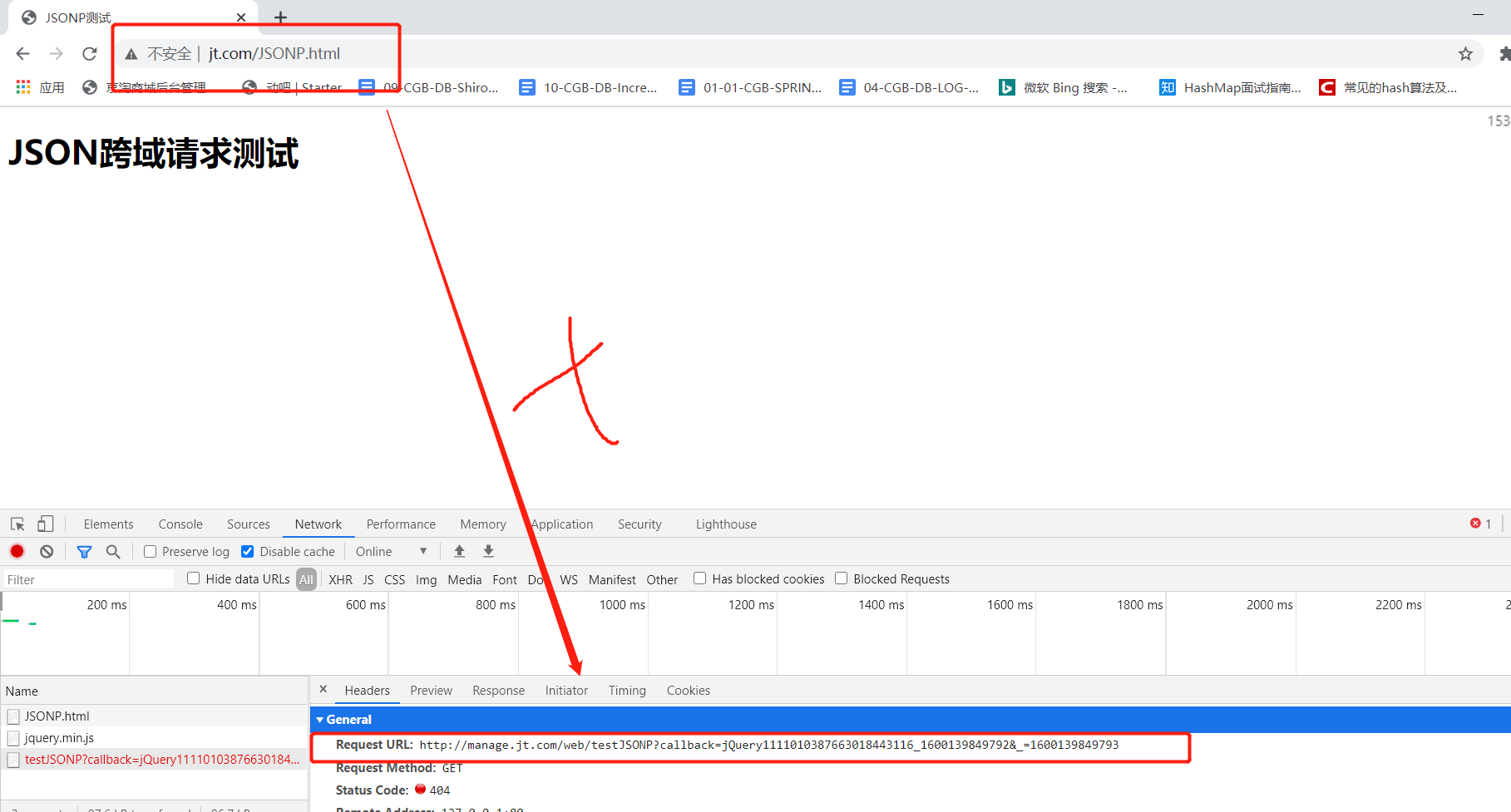Switch to the Sources DevTools tab
This screenshot has height=812, width=1511.
(x=249, y=524)
